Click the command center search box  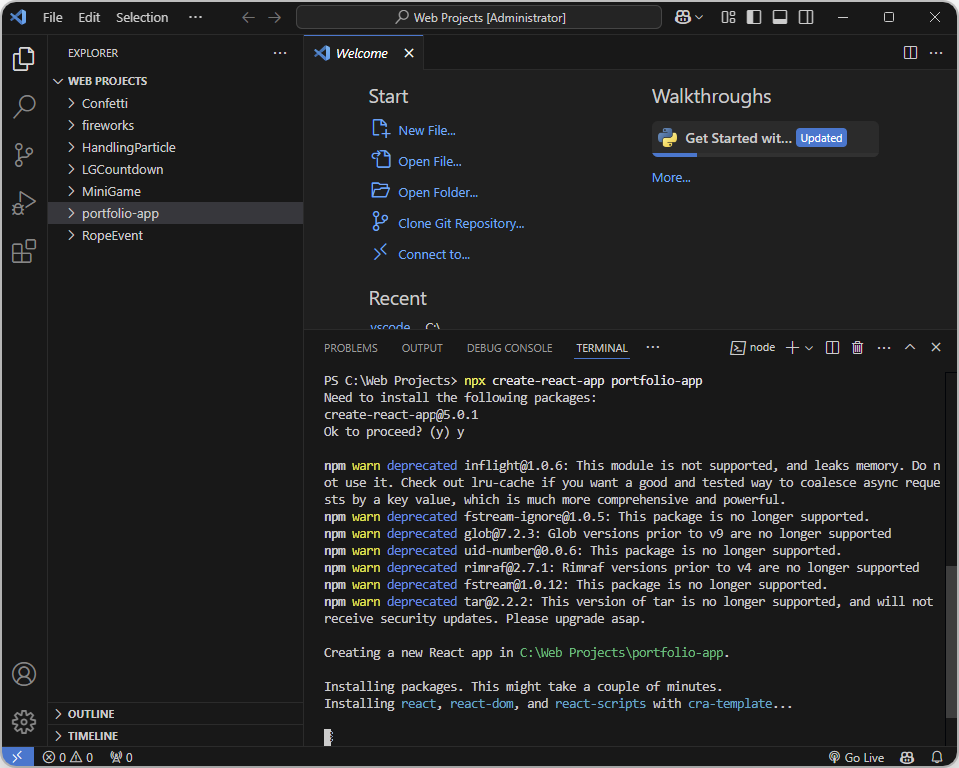point(479,17)
